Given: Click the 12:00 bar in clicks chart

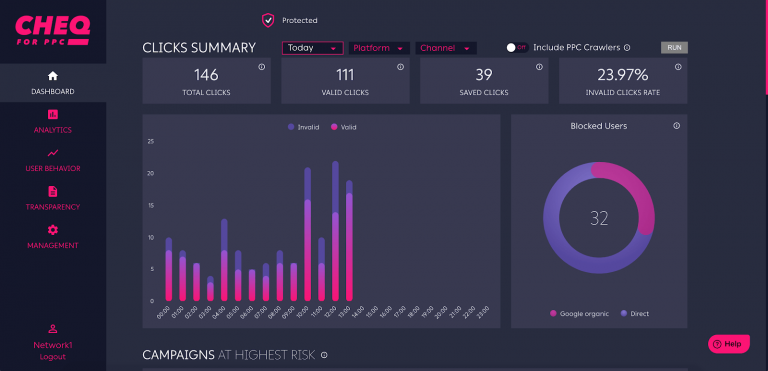Looking at the screenshot, I should 336,231.
